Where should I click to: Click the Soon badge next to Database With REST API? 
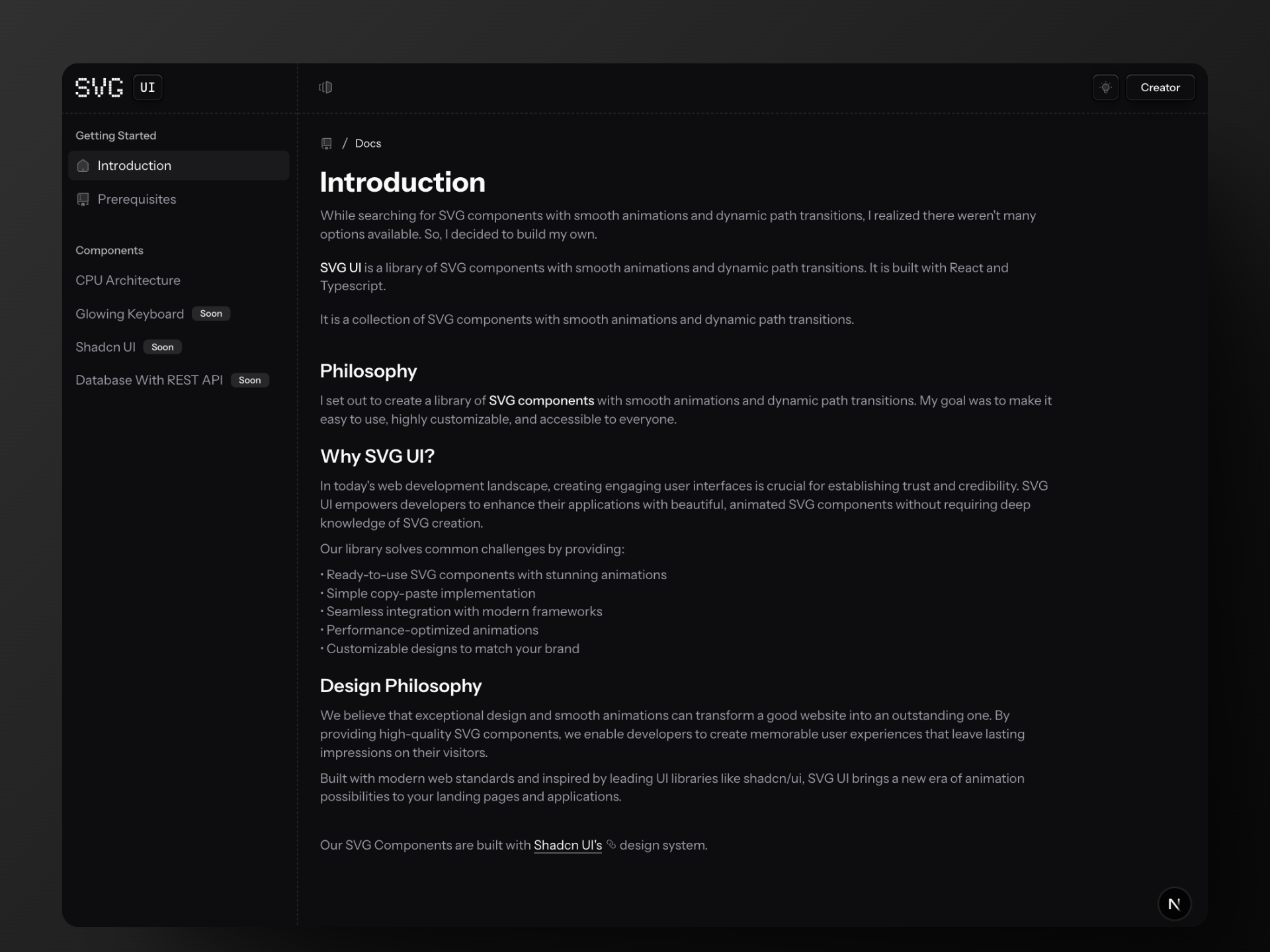point(249,380)
